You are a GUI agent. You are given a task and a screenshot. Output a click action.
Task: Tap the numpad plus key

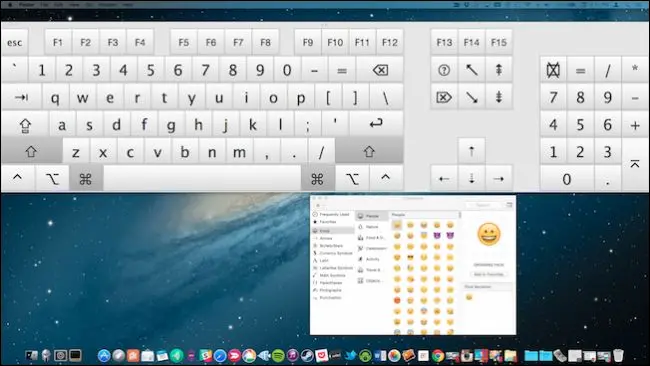pos(635,125)
